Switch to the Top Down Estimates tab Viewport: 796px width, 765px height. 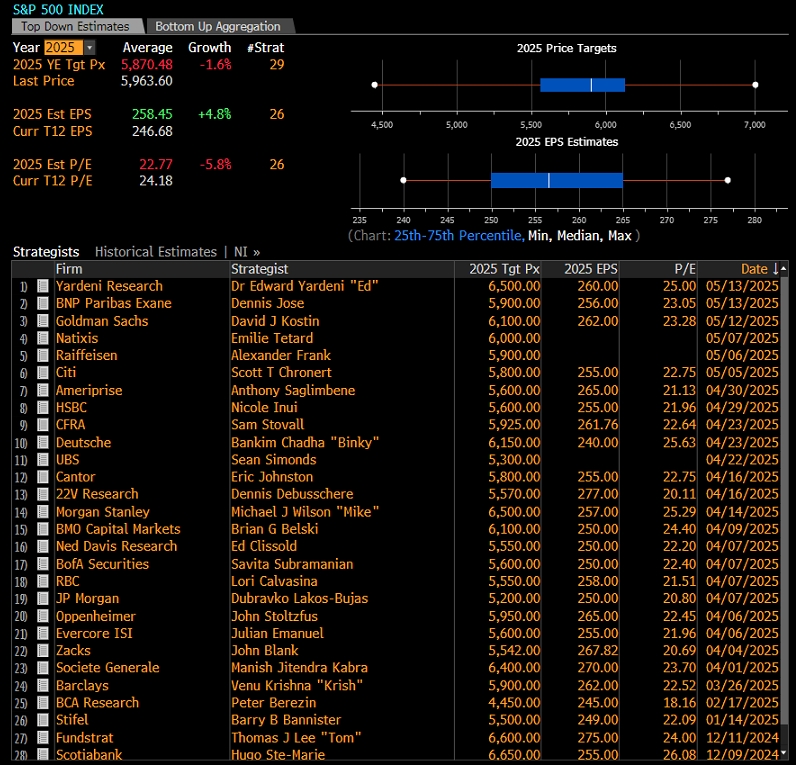click(x=75, y=26)
